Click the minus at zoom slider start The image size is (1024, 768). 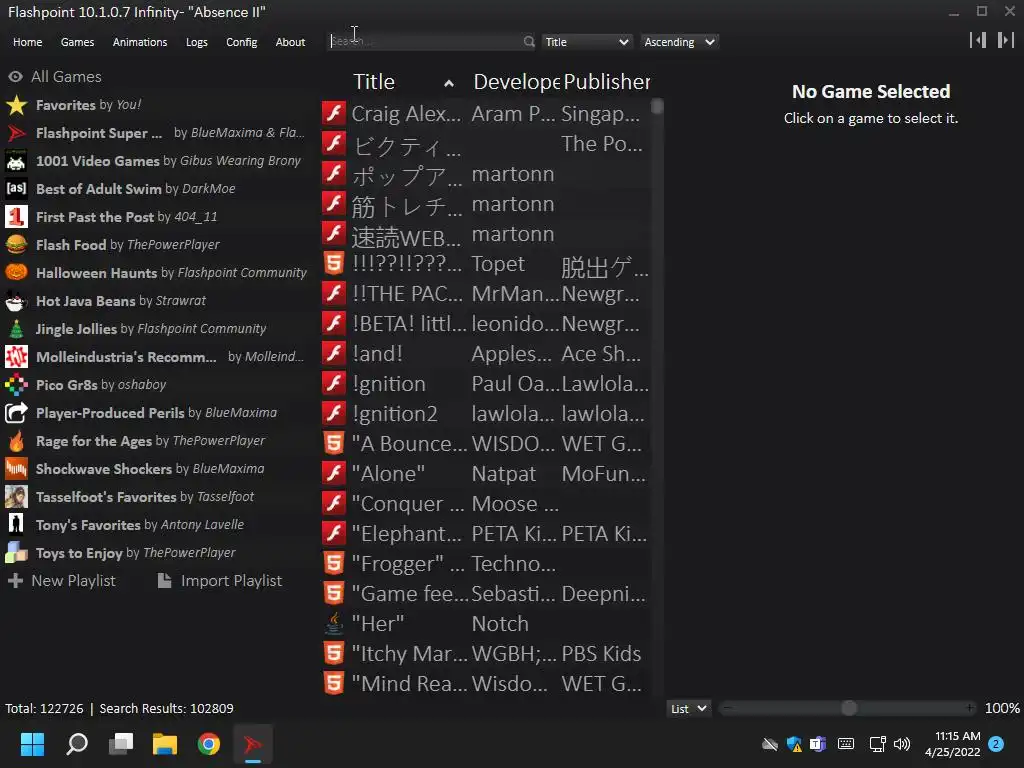pyautogui.click(x=728, y=708)
